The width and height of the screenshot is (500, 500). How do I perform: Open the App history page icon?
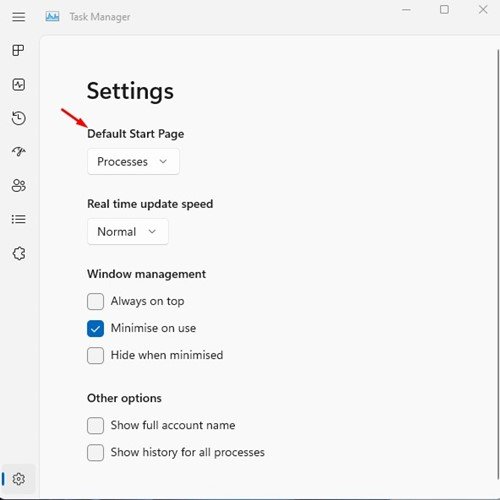19,118
